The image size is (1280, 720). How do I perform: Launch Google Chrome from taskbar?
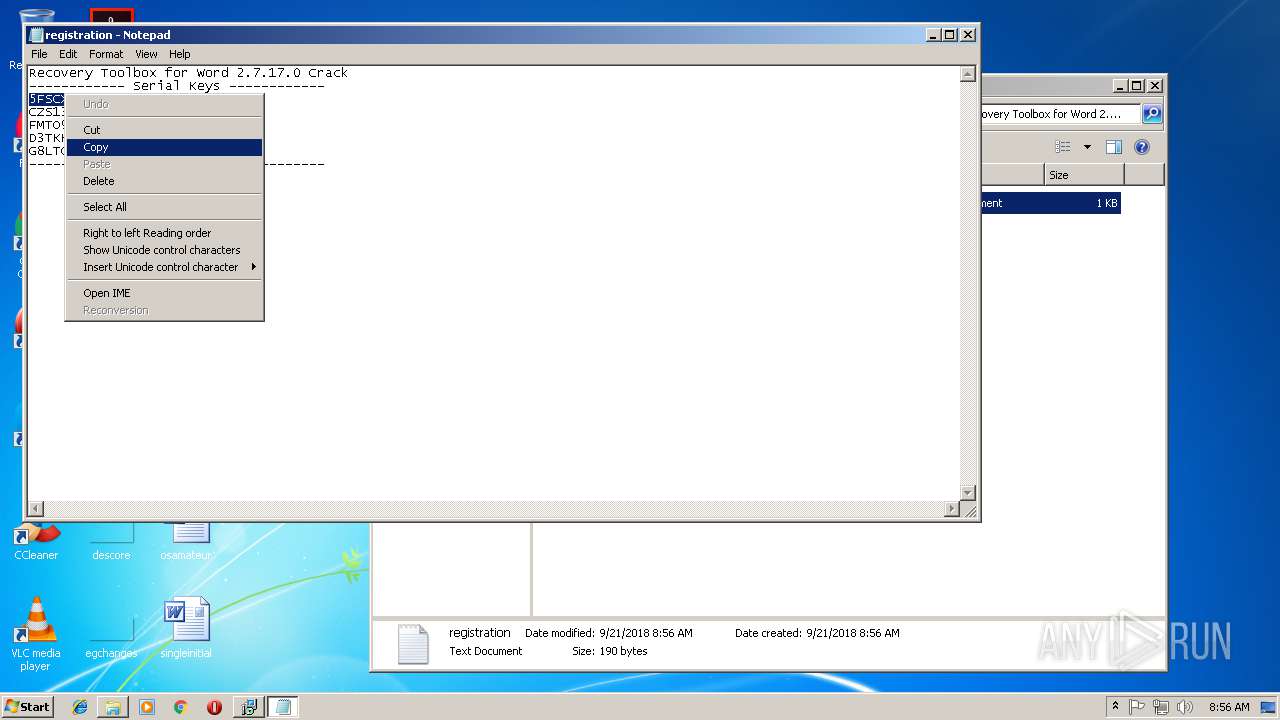181,707
